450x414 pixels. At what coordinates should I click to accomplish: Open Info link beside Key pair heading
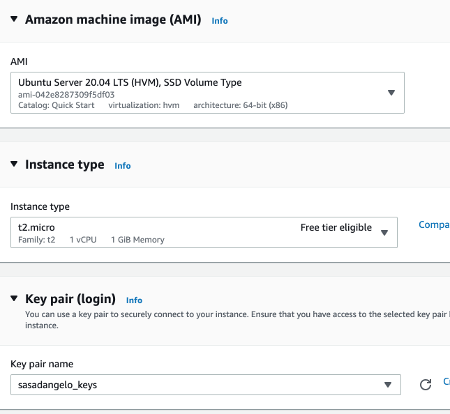tap(134, 300)
